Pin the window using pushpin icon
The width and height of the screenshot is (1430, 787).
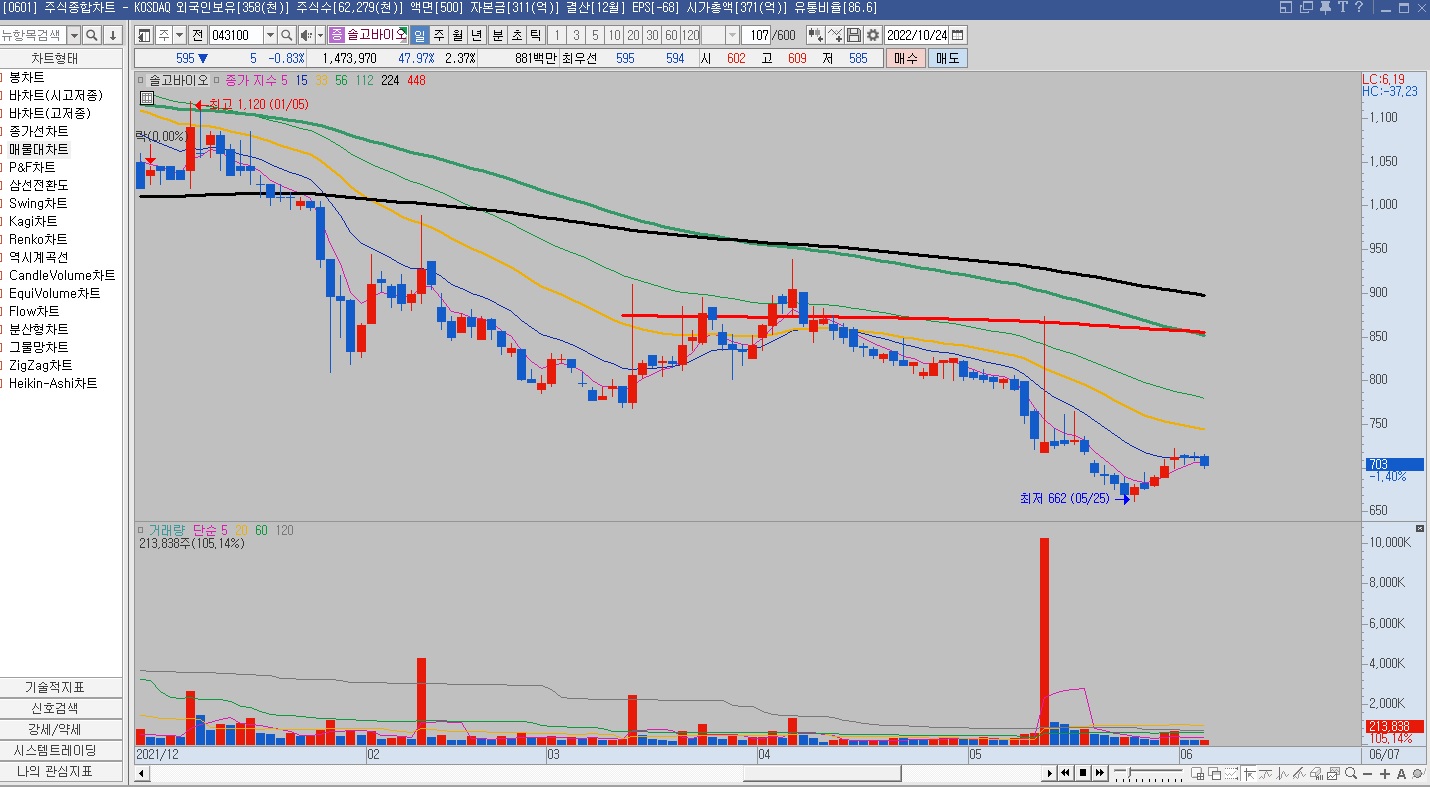pyautogui.click(x=1326, y=7)
